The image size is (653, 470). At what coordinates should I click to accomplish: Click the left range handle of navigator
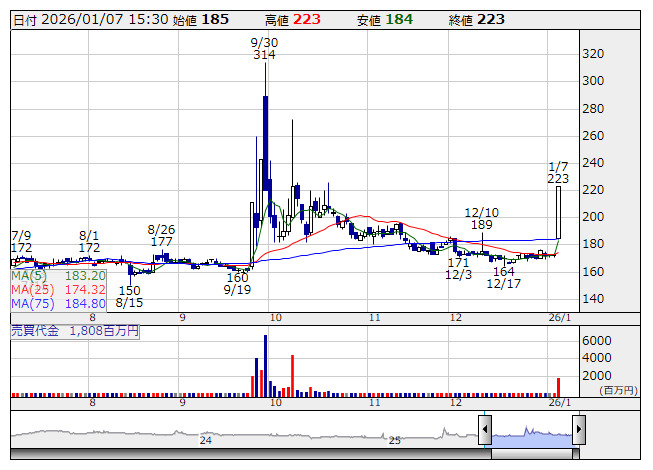pyautogui.click(x=485, y=431)
